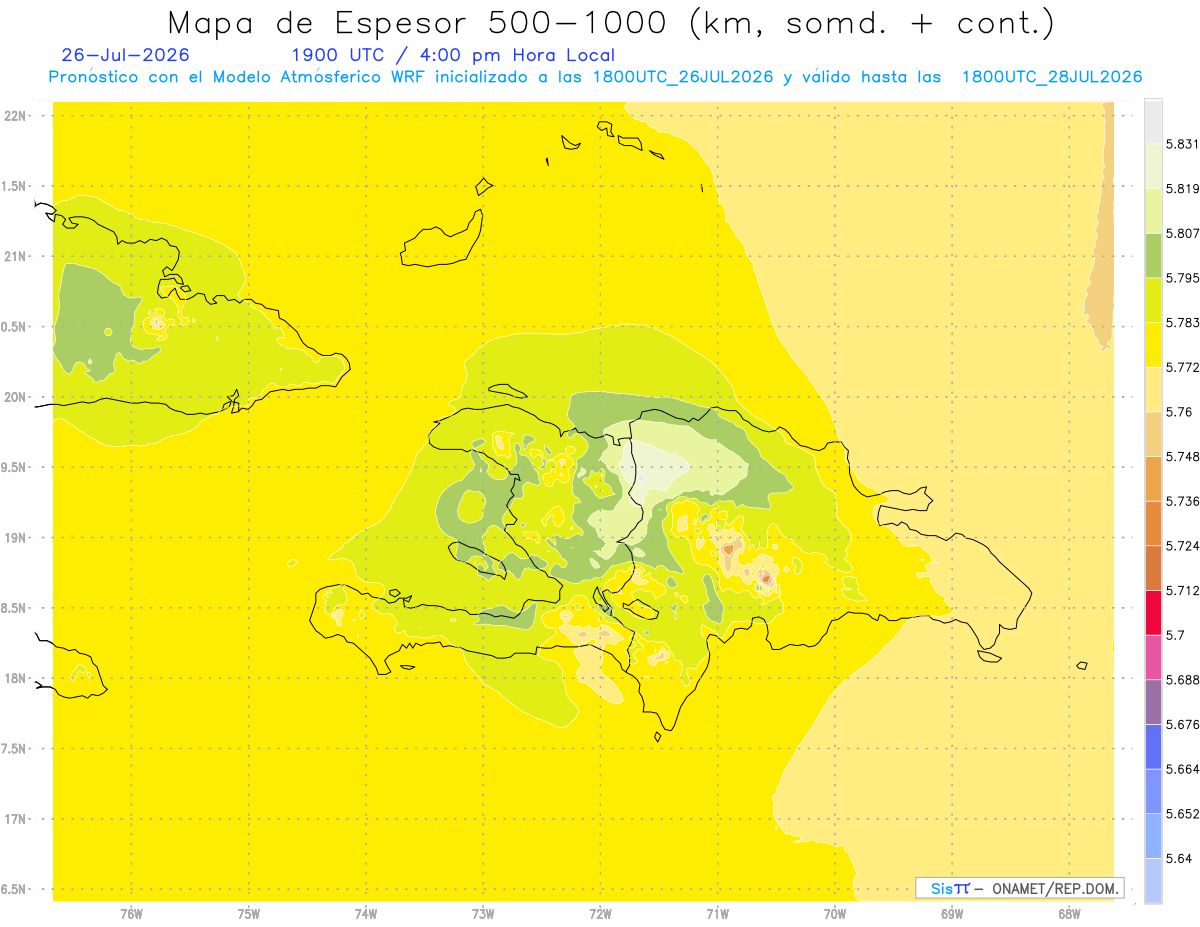Click the '1900 UTC / 4:00 pm Hora Local' time label
The width and height of the screenshot is (1200, 927).
(453, 55)
